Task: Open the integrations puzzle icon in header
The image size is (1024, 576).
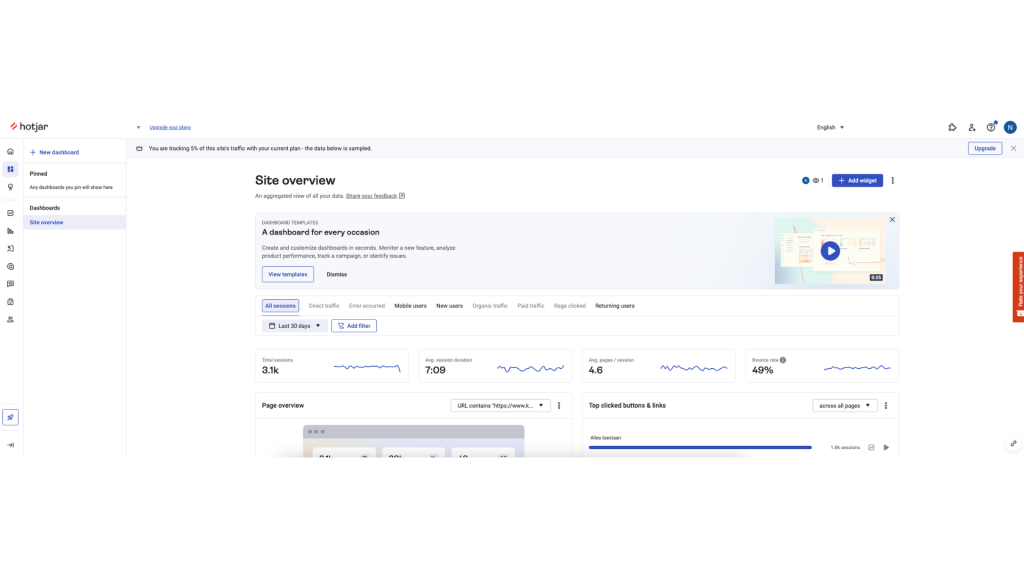Action: (952, 127)
